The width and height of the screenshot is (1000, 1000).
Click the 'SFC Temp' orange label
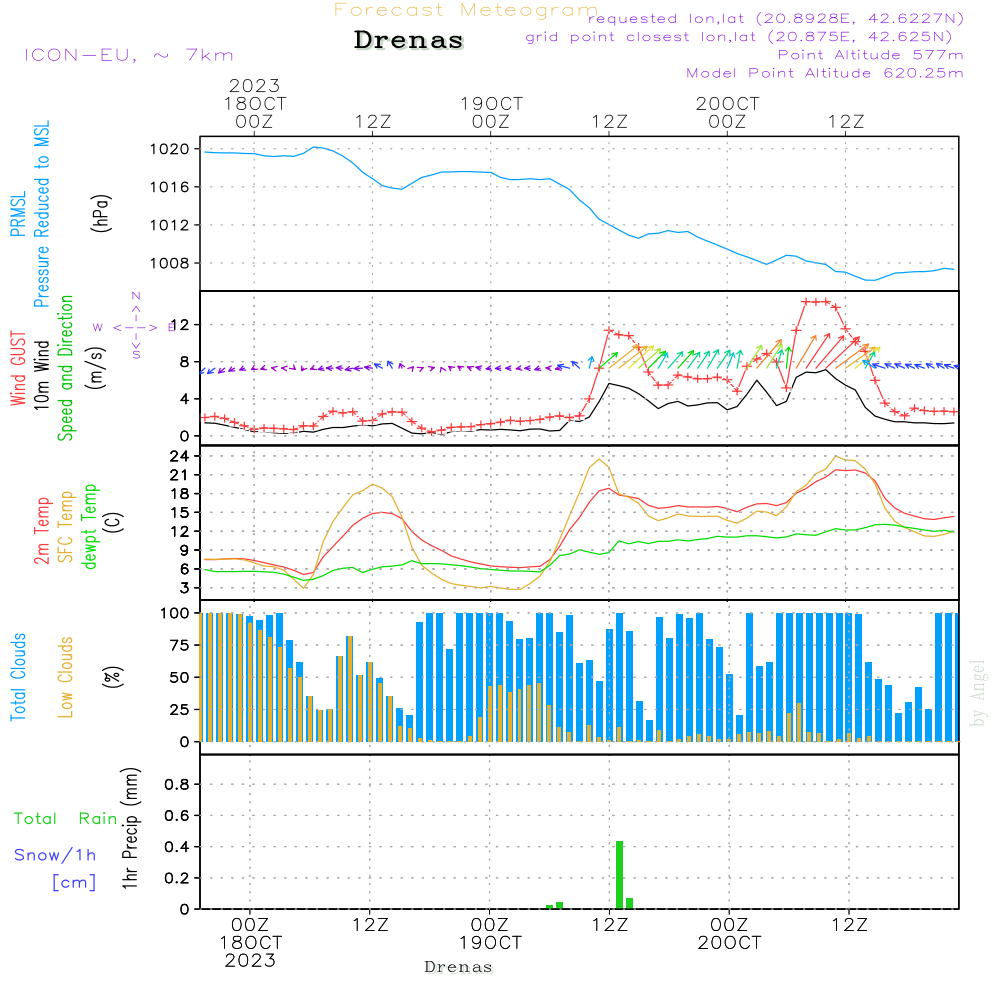[66, 527]
